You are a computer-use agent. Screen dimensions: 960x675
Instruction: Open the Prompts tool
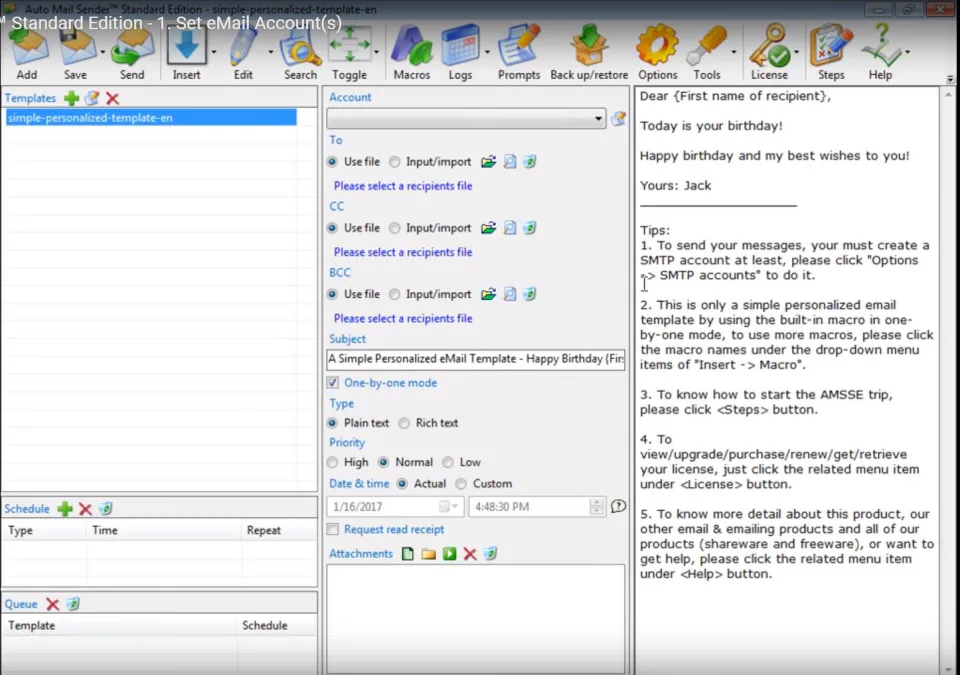coord(519,55)
